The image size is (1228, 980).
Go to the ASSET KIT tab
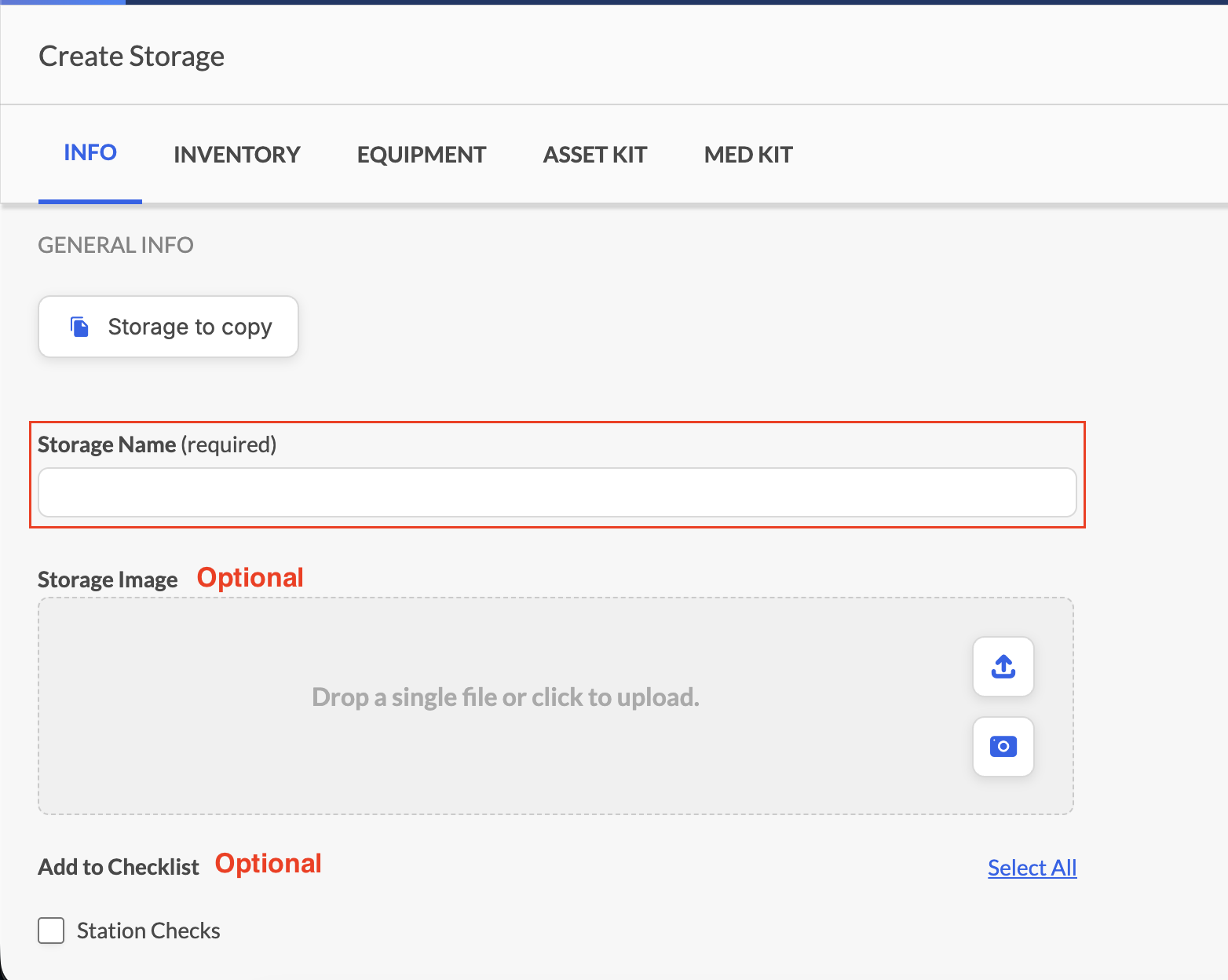tap(595, 155)
